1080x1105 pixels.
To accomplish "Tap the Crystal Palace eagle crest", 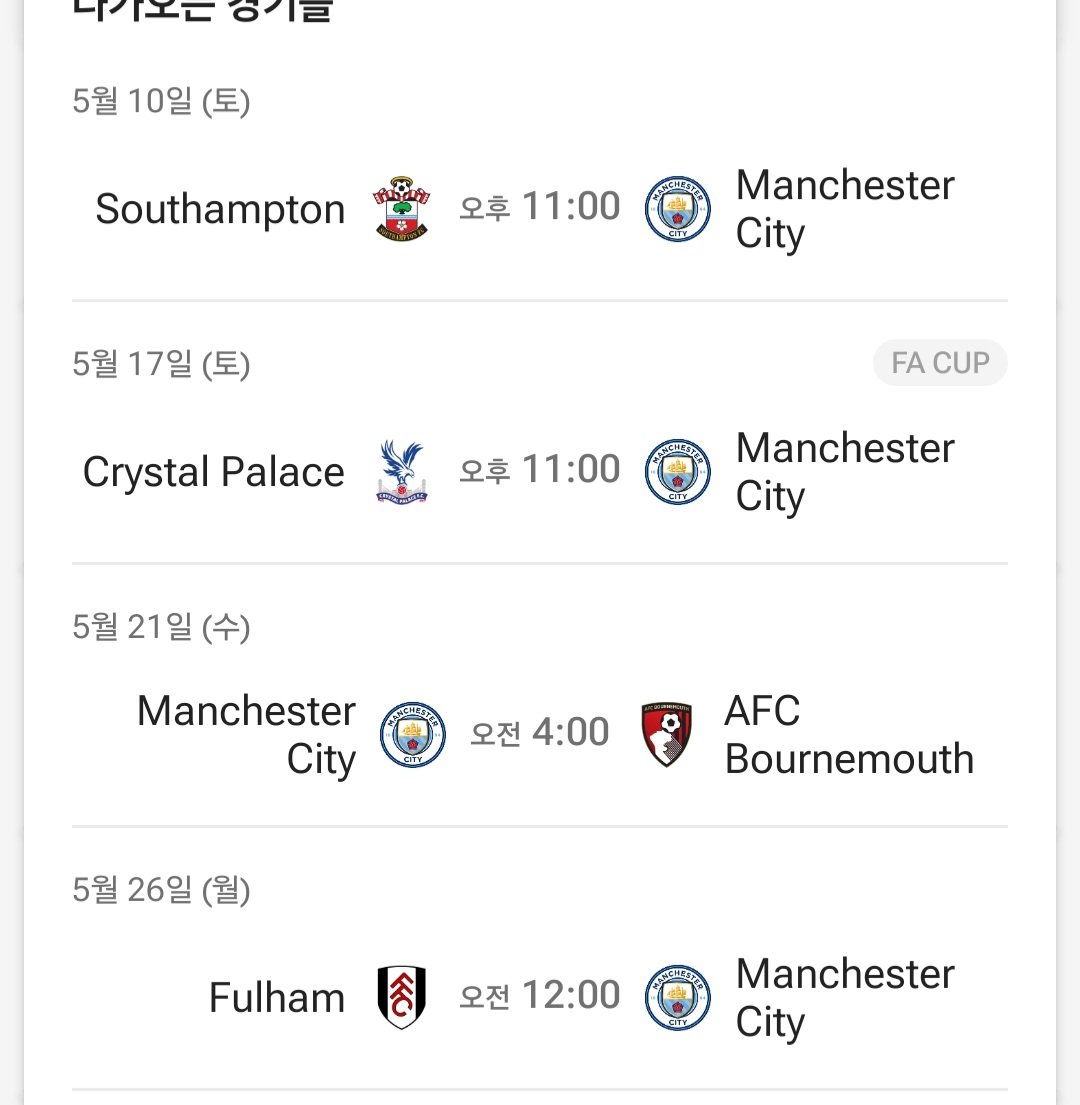I will [402, 471].
